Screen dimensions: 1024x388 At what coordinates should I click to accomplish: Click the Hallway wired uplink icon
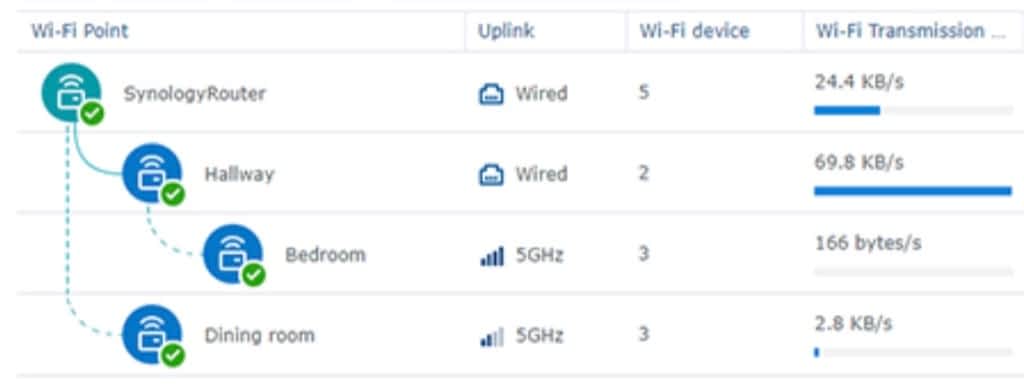coord(491,175)
